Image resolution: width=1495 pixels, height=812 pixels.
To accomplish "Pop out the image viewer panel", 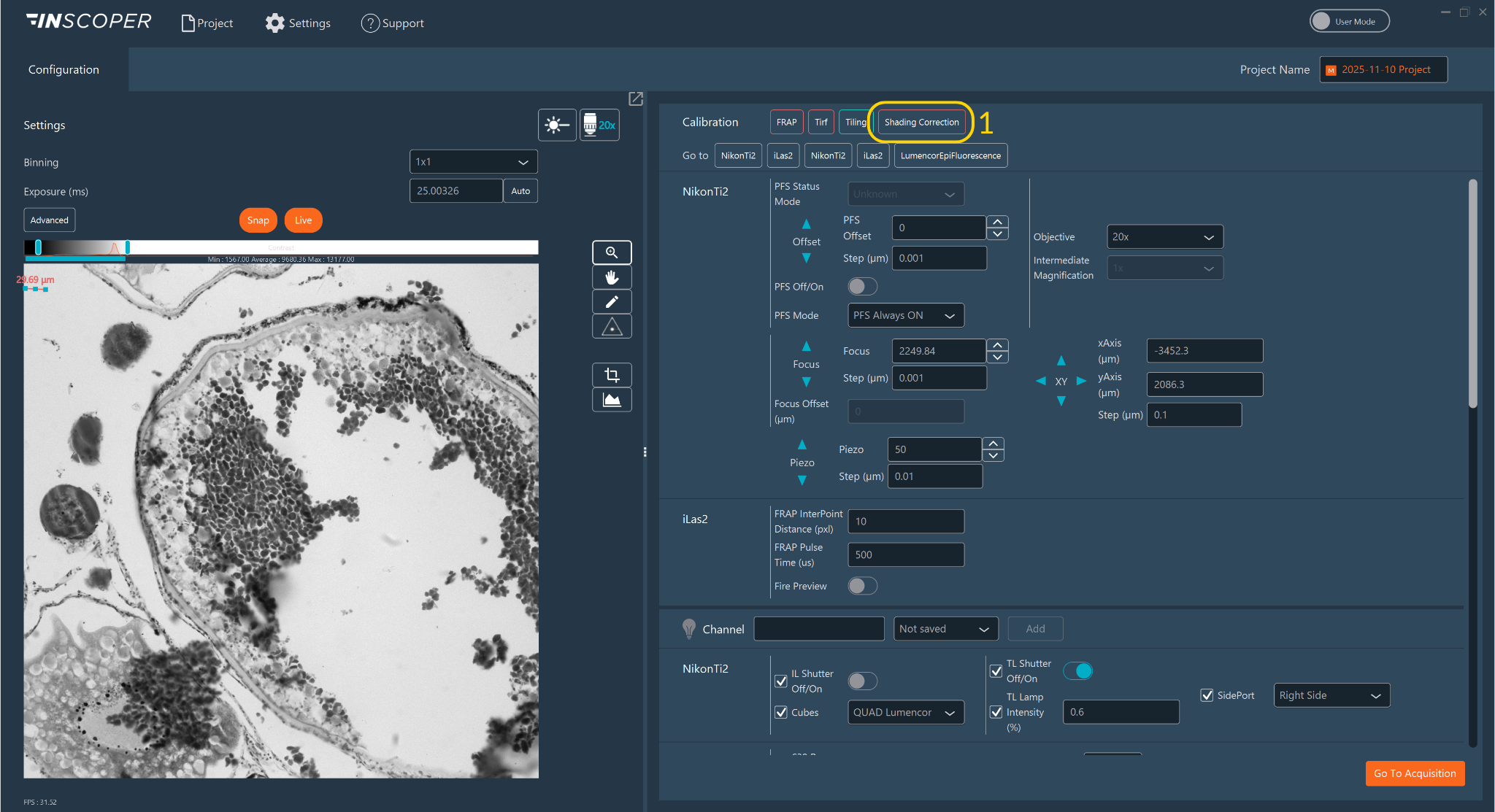I will click(636, 98).
